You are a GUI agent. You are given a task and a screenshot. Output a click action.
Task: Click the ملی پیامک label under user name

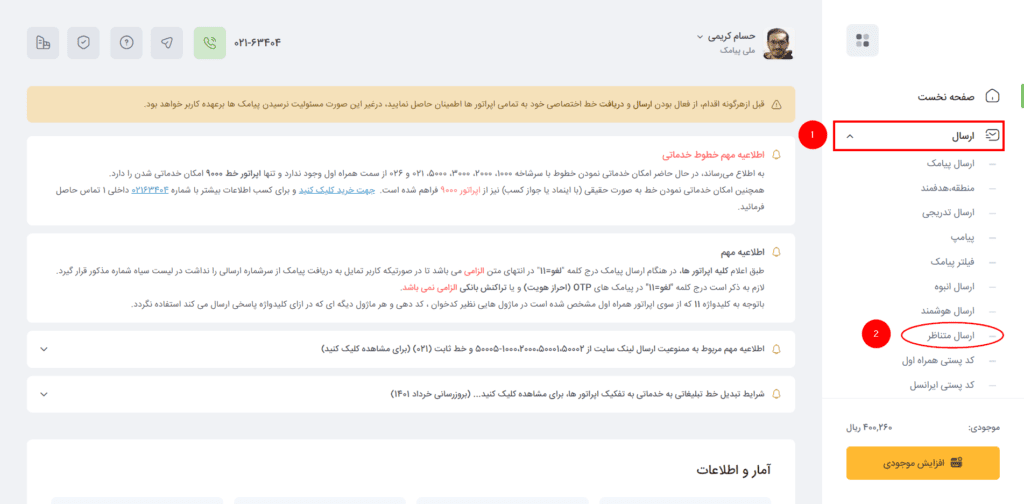pyautogui.click(x=737, y=50)
